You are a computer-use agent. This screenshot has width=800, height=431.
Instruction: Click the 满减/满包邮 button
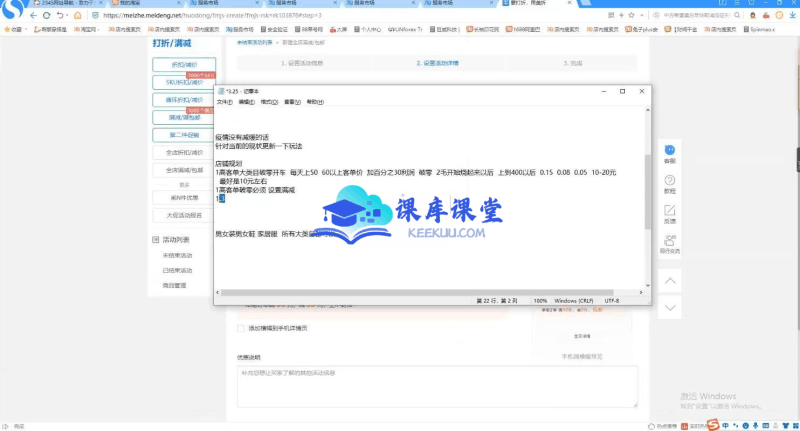pos(184,117)
